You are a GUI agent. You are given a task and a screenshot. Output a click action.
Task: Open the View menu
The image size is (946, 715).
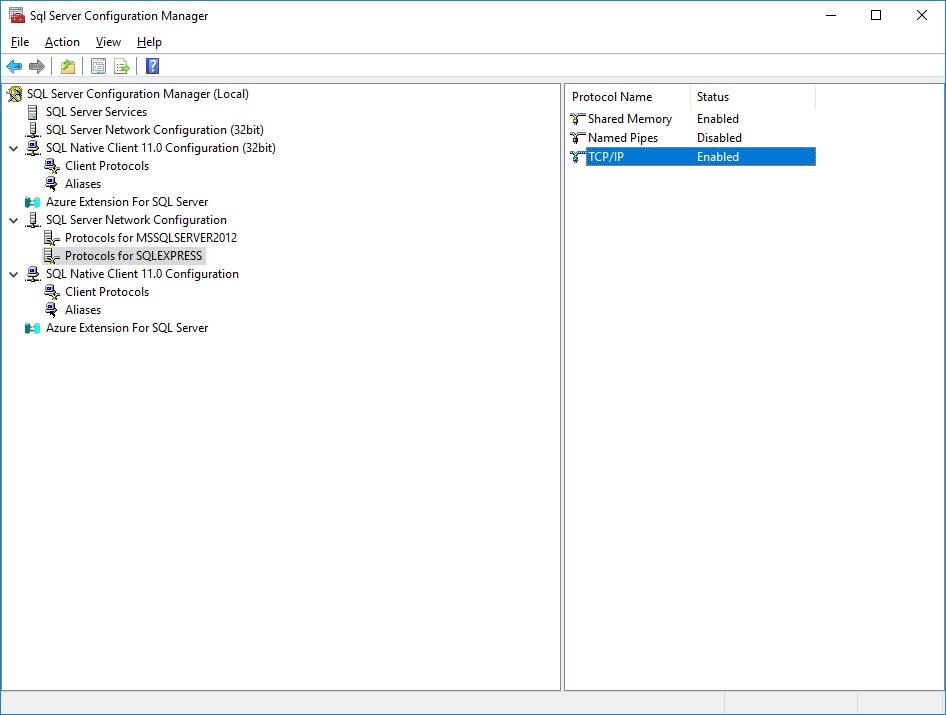108,42
